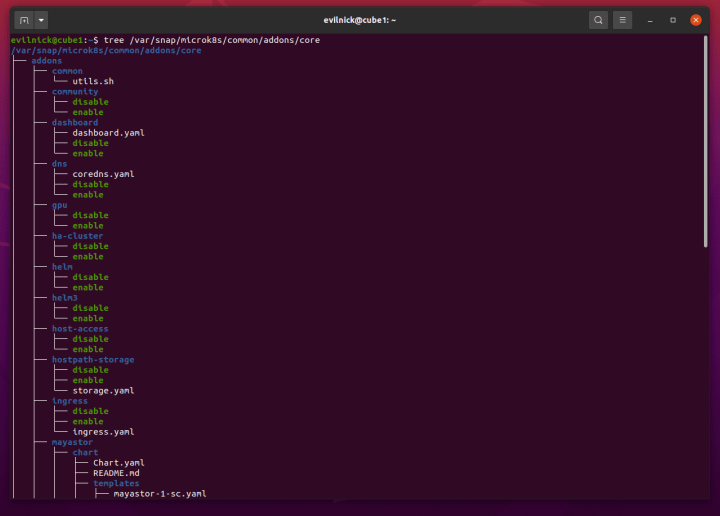Minimize the terminal window

click(650, 20)
